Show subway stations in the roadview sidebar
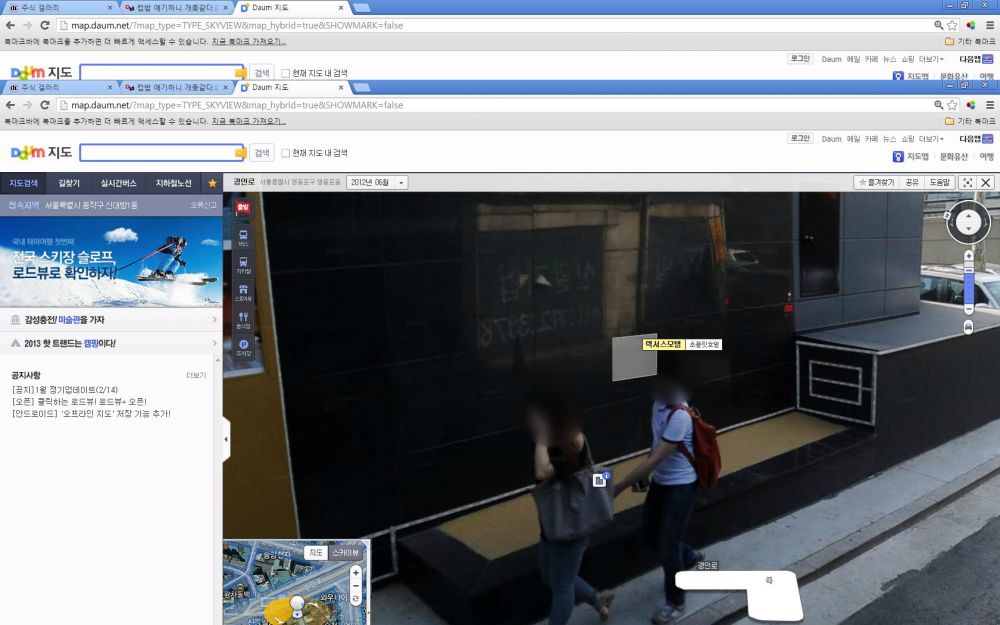The width and height of the screenshot is (1000, 625). [243, 265]
